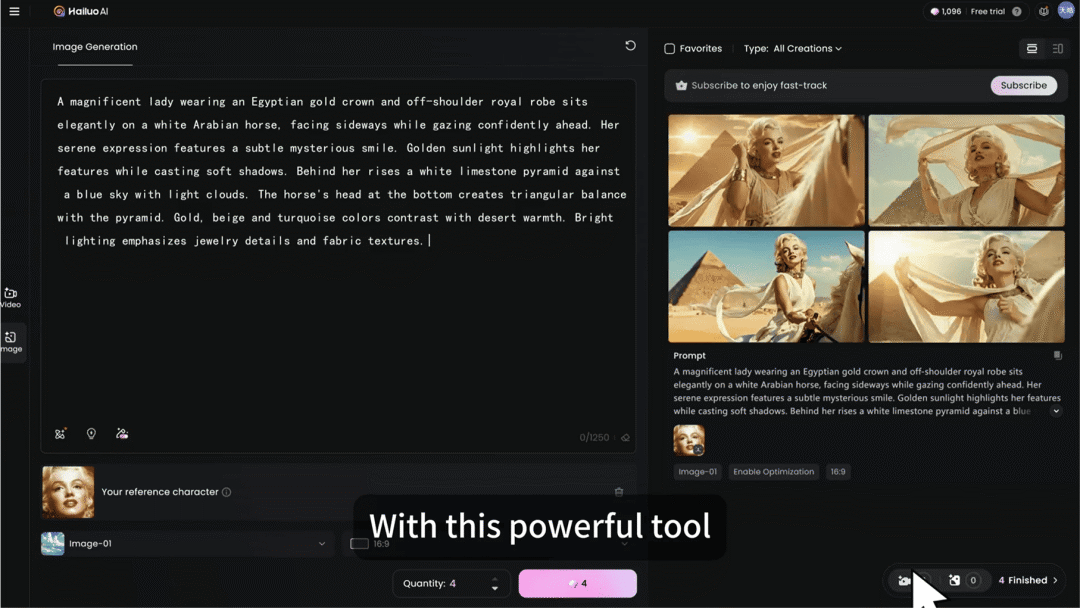Click the pink generate button showing 4
This screenshot has width=1080, height=608.
577,583
